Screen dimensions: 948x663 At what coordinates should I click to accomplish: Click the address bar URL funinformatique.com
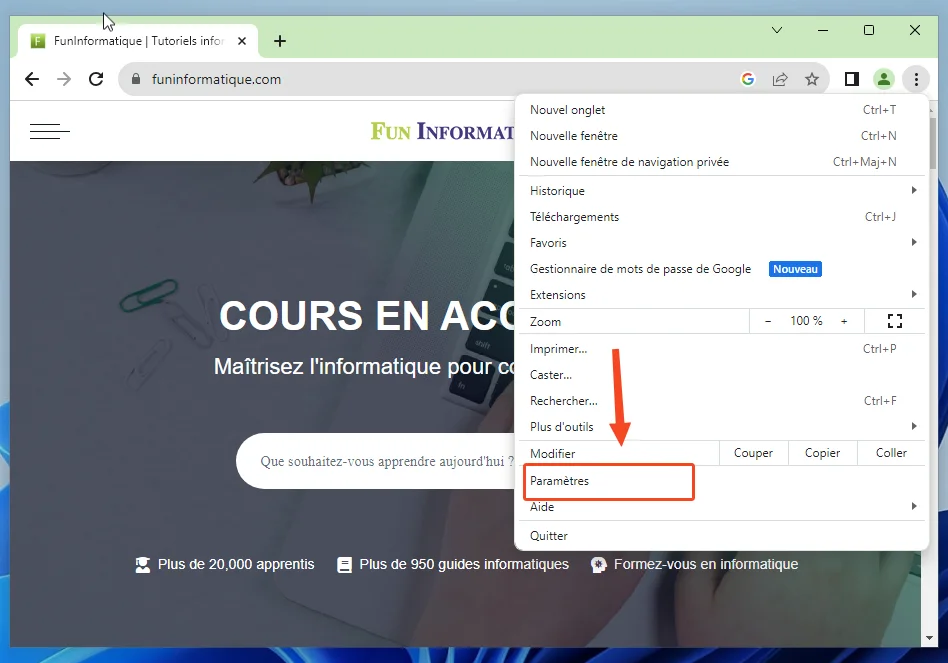216,79
